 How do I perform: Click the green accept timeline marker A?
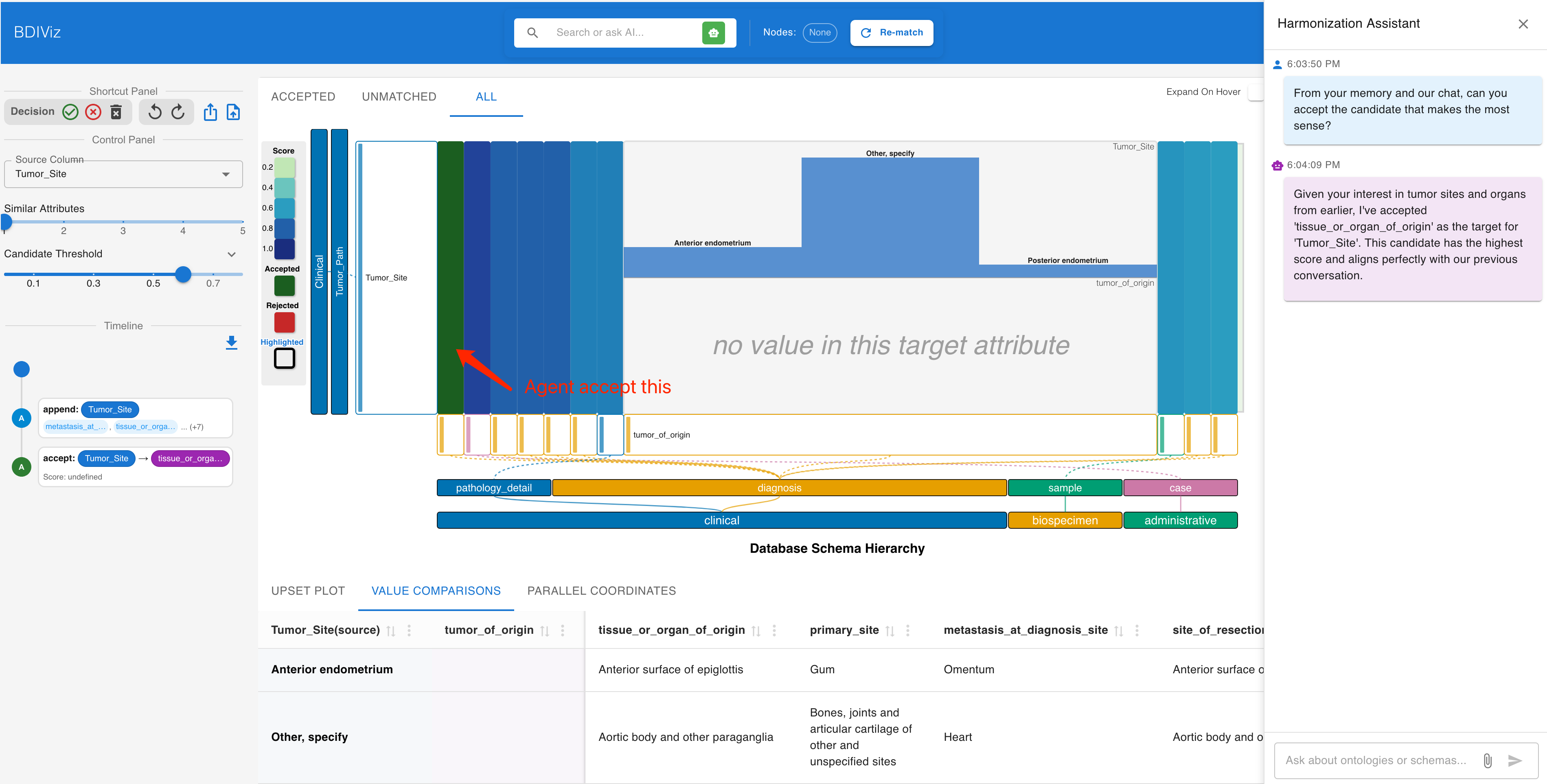pos(22,466)
